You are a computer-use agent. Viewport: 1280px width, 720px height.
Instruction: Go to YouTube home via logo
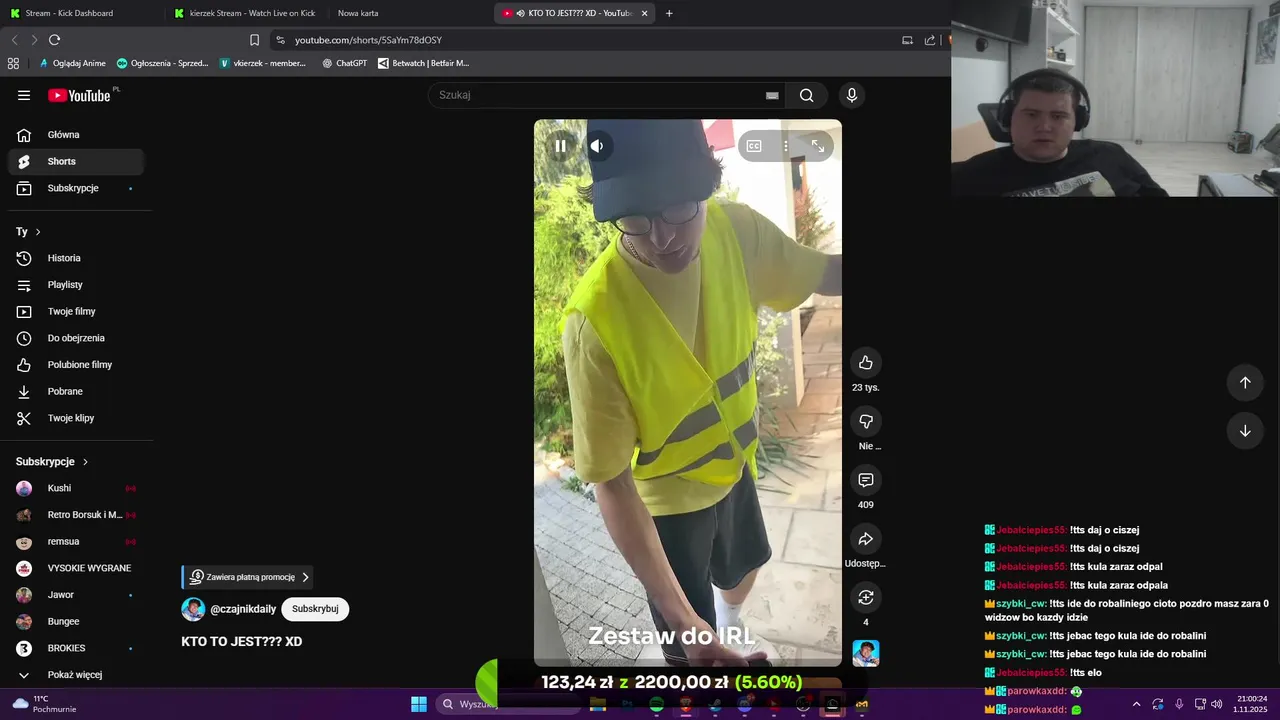tap(80, 95)
